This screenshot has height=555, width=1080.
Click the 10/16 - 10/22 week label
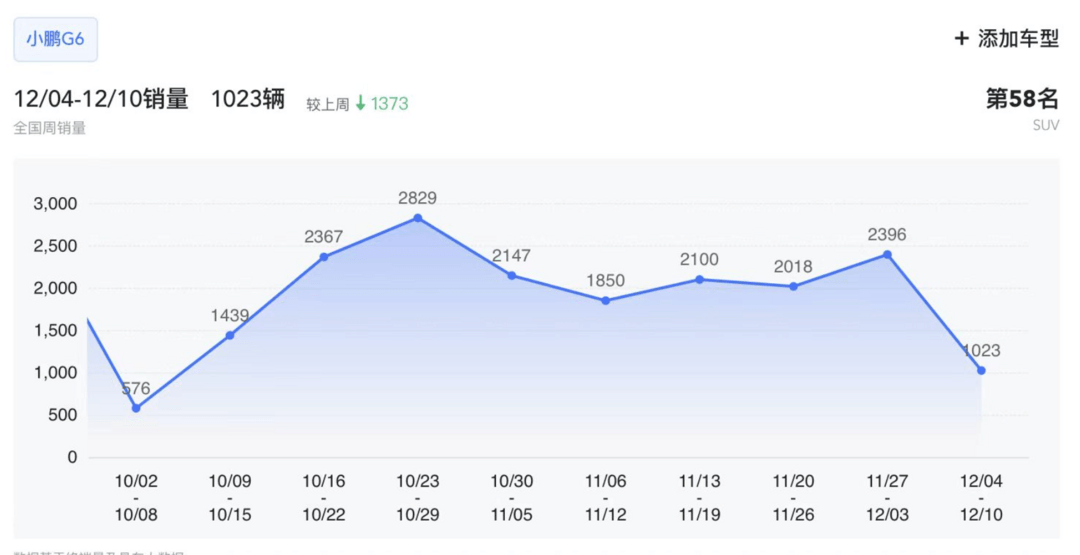[x=324, y=498]
